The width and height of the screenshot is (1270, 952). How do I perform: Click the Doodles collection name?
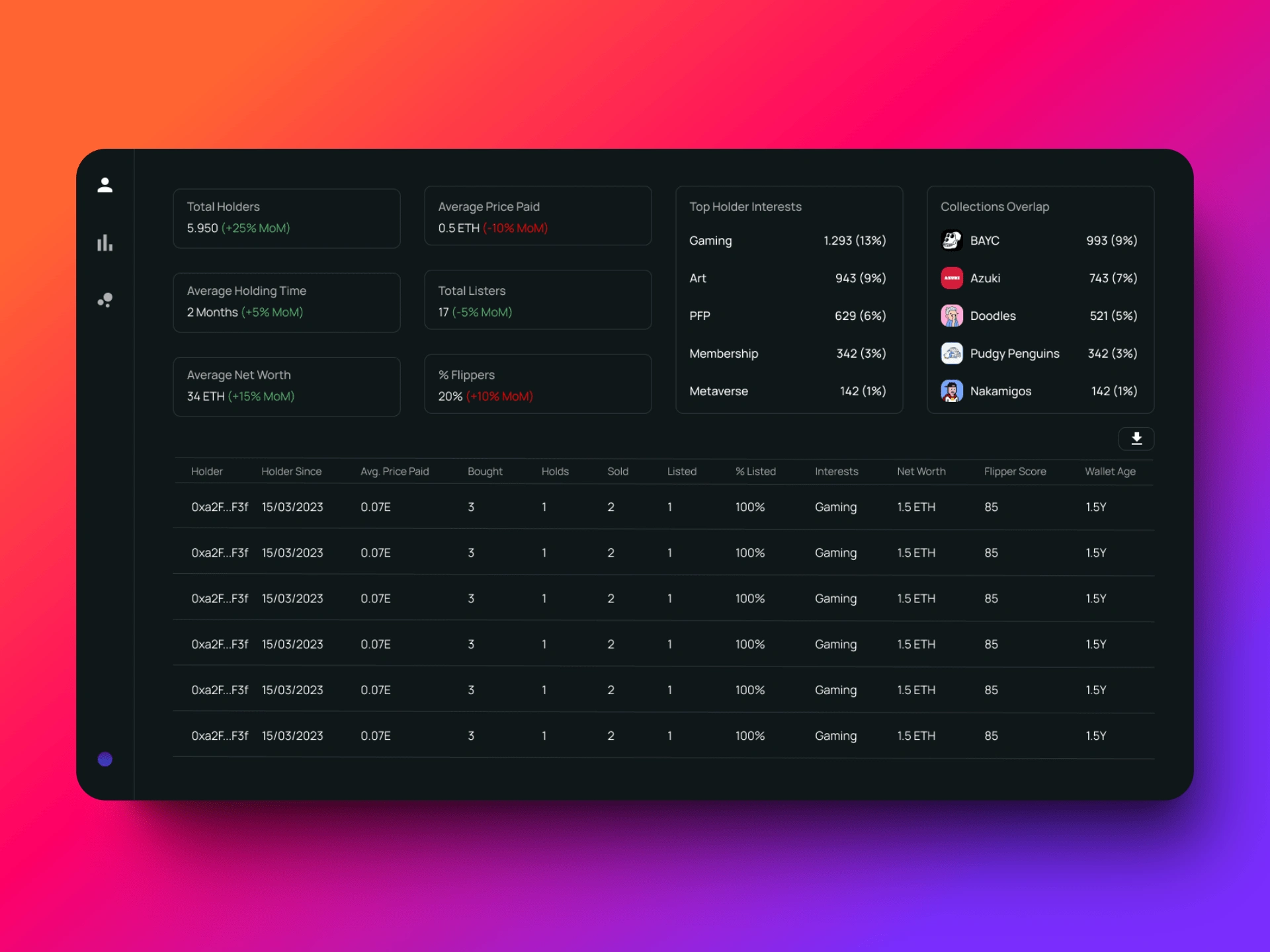pyautogui.click(x=993, y=316)
